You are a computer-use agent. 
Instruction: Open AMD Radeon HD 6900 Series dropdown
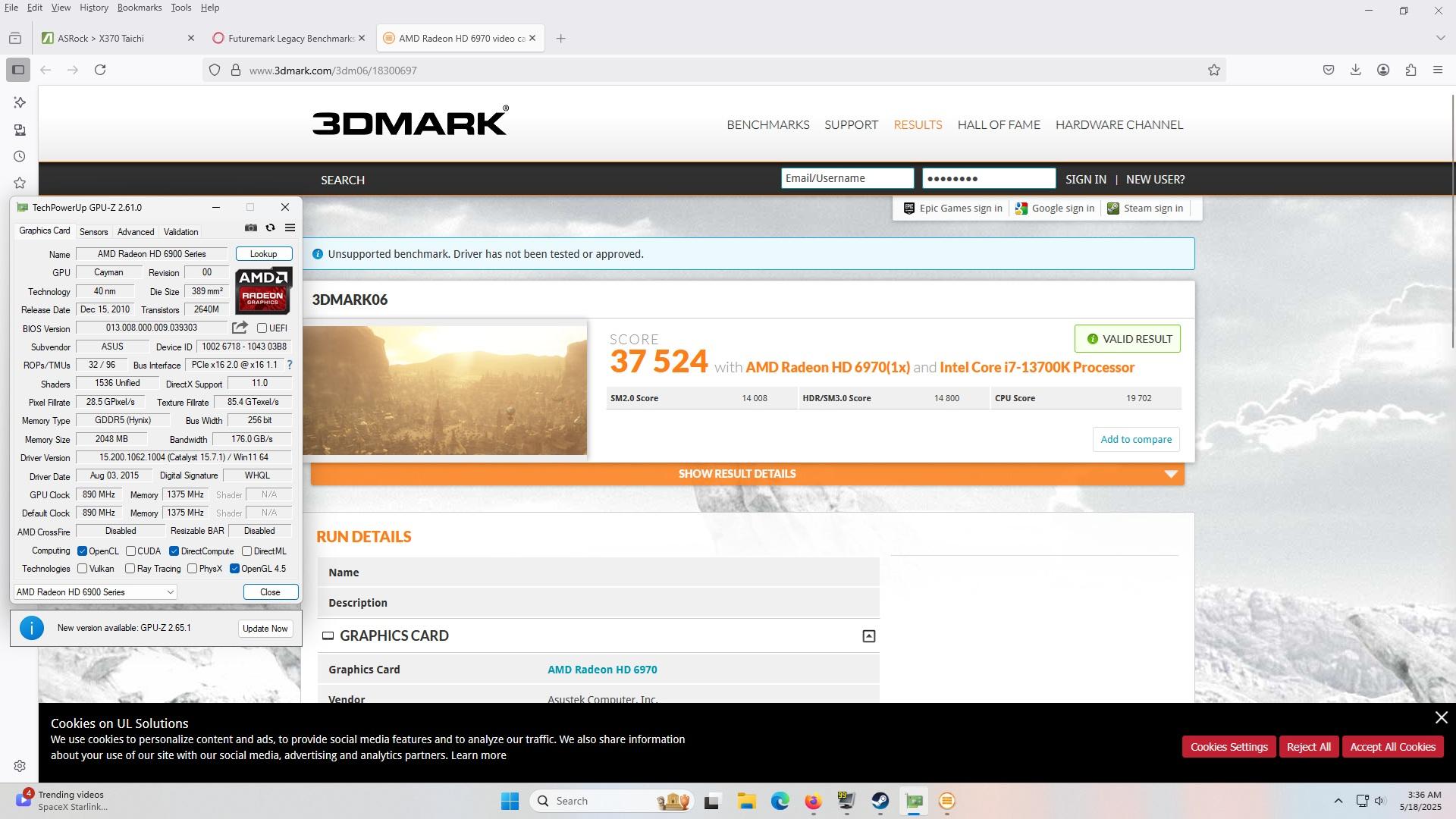95,592
